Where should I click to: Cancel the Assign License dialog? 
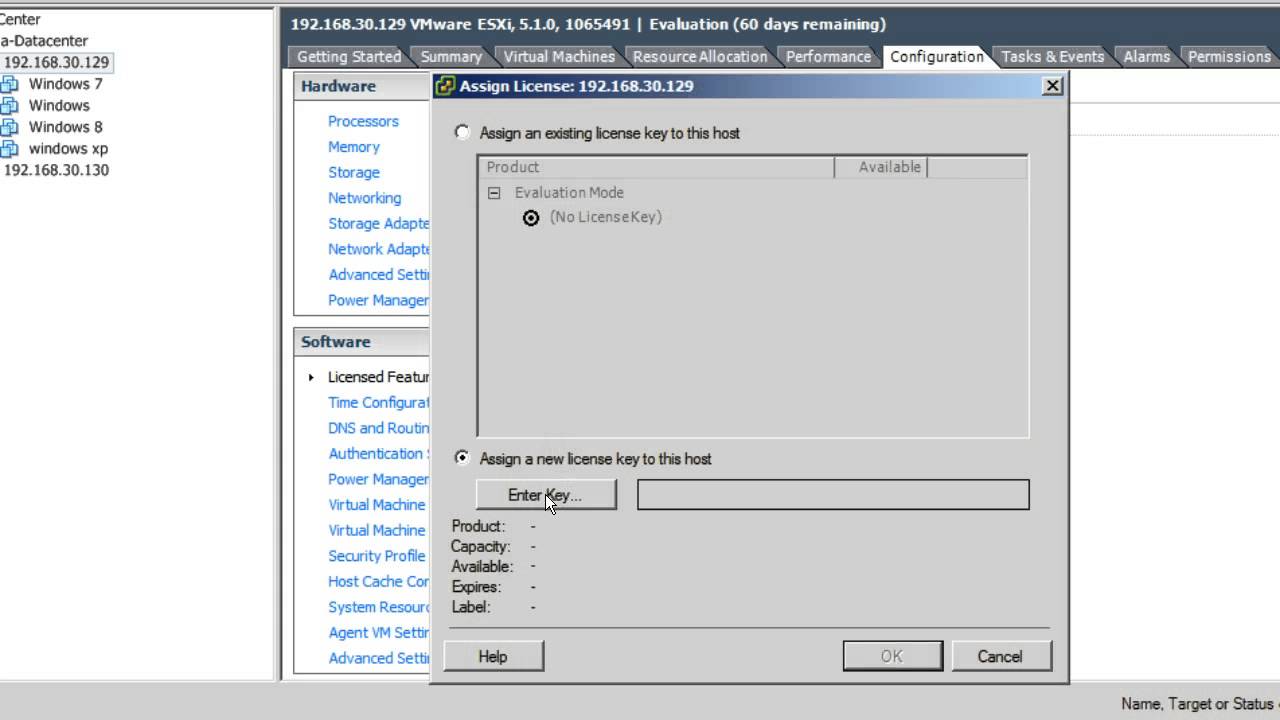coord(1000,657)
